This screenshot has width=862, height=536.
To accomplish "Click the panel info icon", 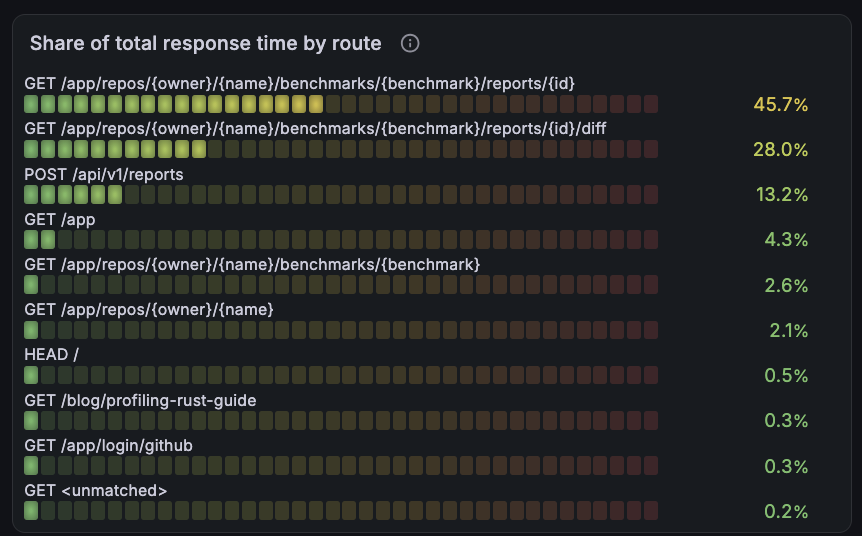I will 410,43.
